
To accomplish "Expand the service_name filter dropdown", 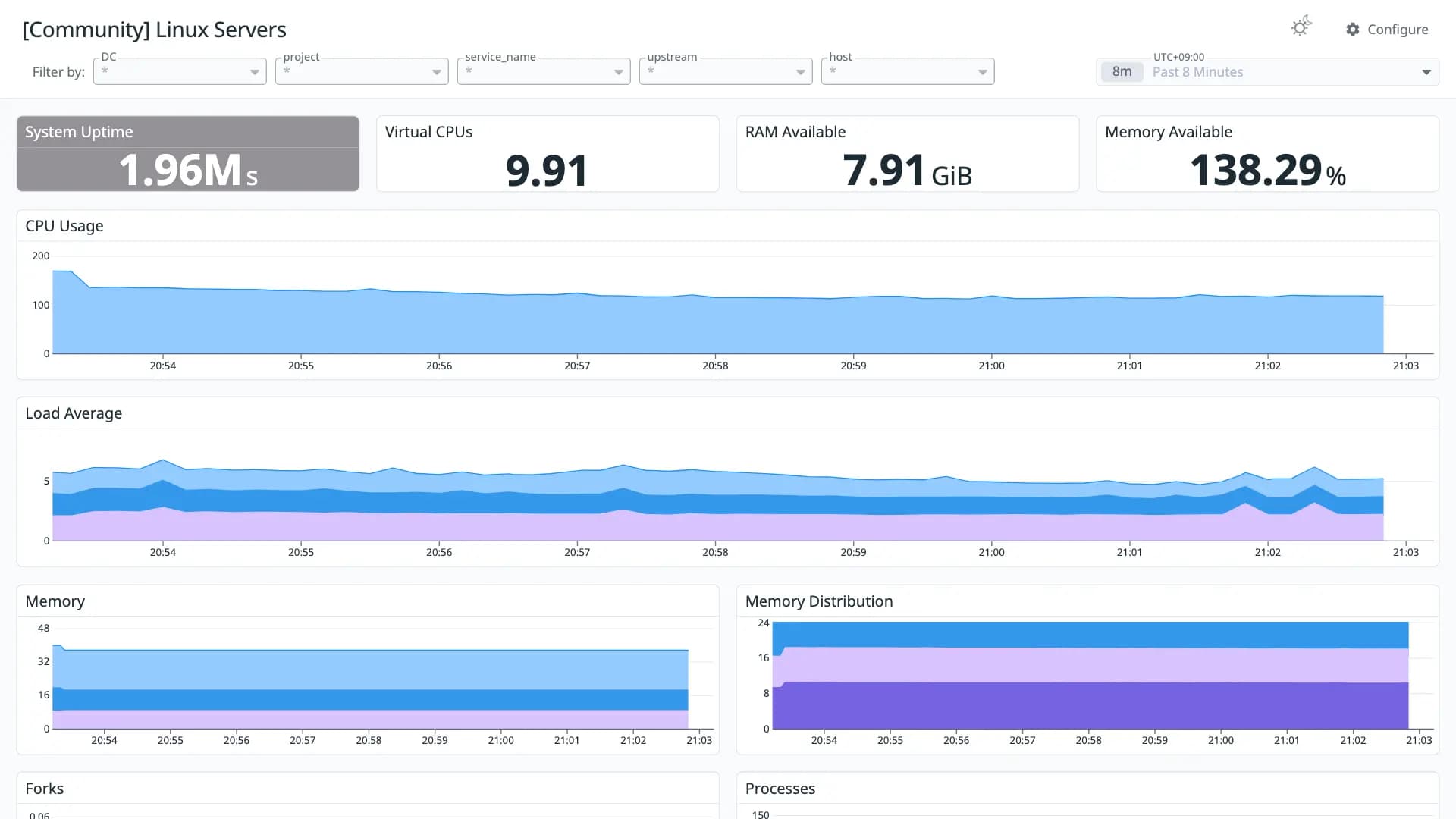I will tap(544, 71).
